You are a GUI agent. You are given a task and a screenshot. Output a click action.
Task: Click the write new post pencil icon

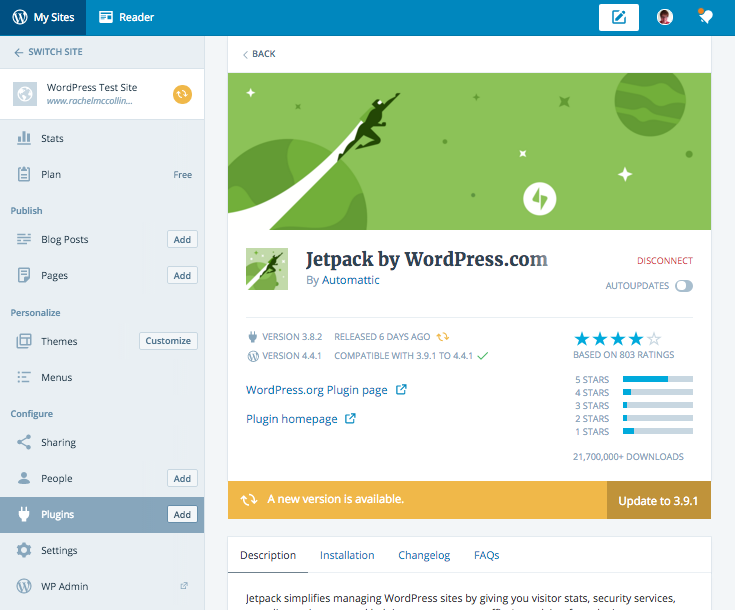[619, 17]
